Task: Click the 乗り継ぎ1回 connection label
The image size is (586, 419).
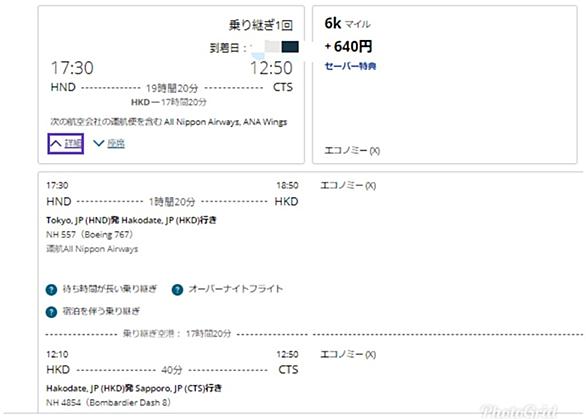Action: click(x=260, y=25)
